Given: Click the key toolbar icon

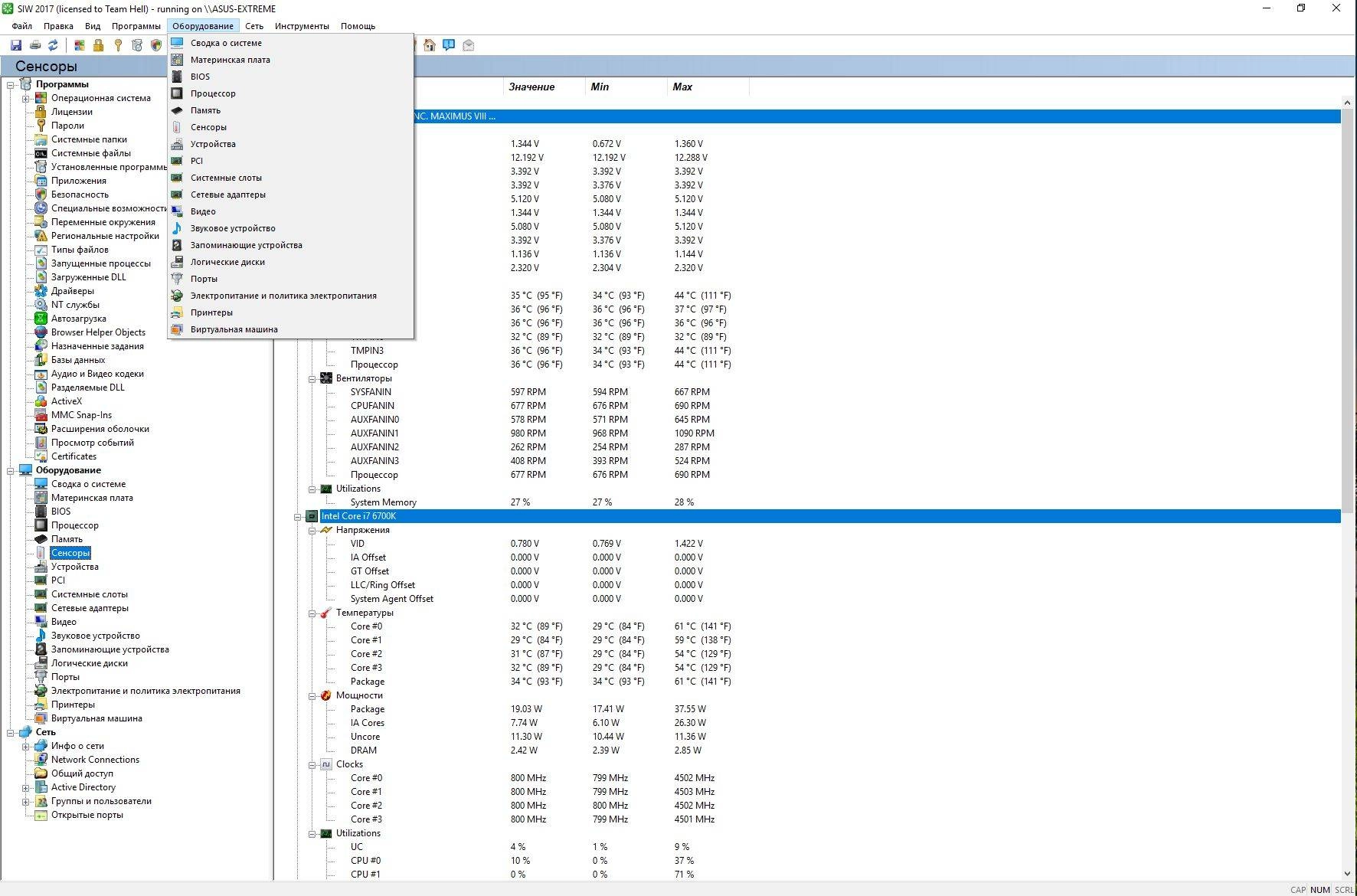Looking at the screenshot, I should [118, 45].
